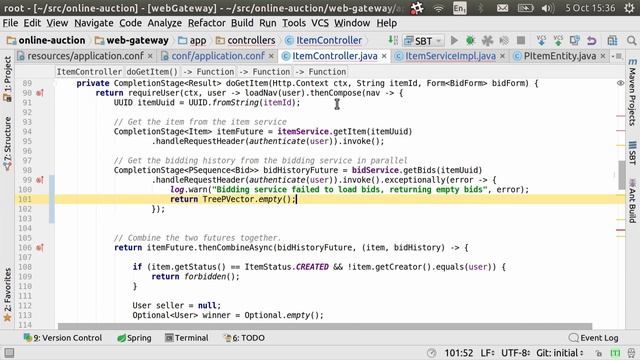Click the editor horizontal scrollbar
This screenshot has height=360, width=640.
pos(325,327)
